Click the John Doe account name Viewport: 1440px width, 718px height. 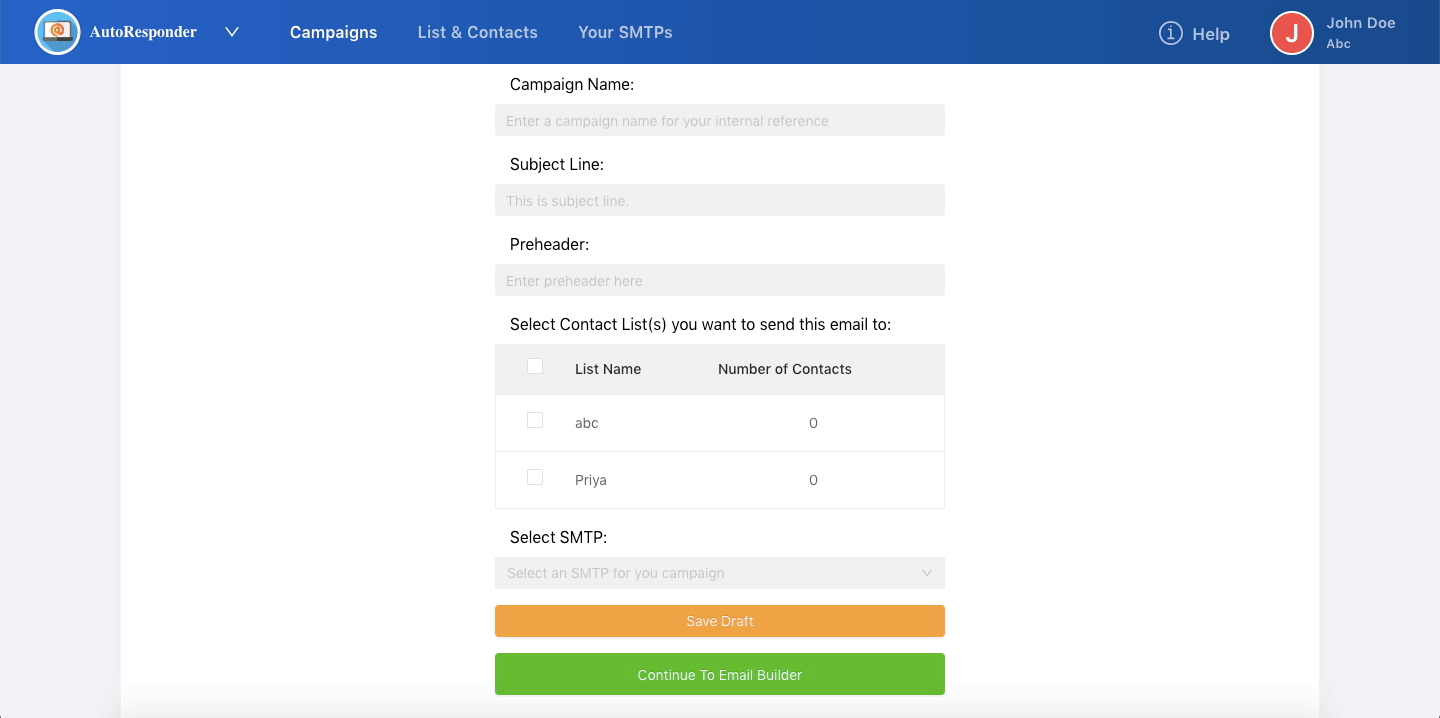(1360, 23)
